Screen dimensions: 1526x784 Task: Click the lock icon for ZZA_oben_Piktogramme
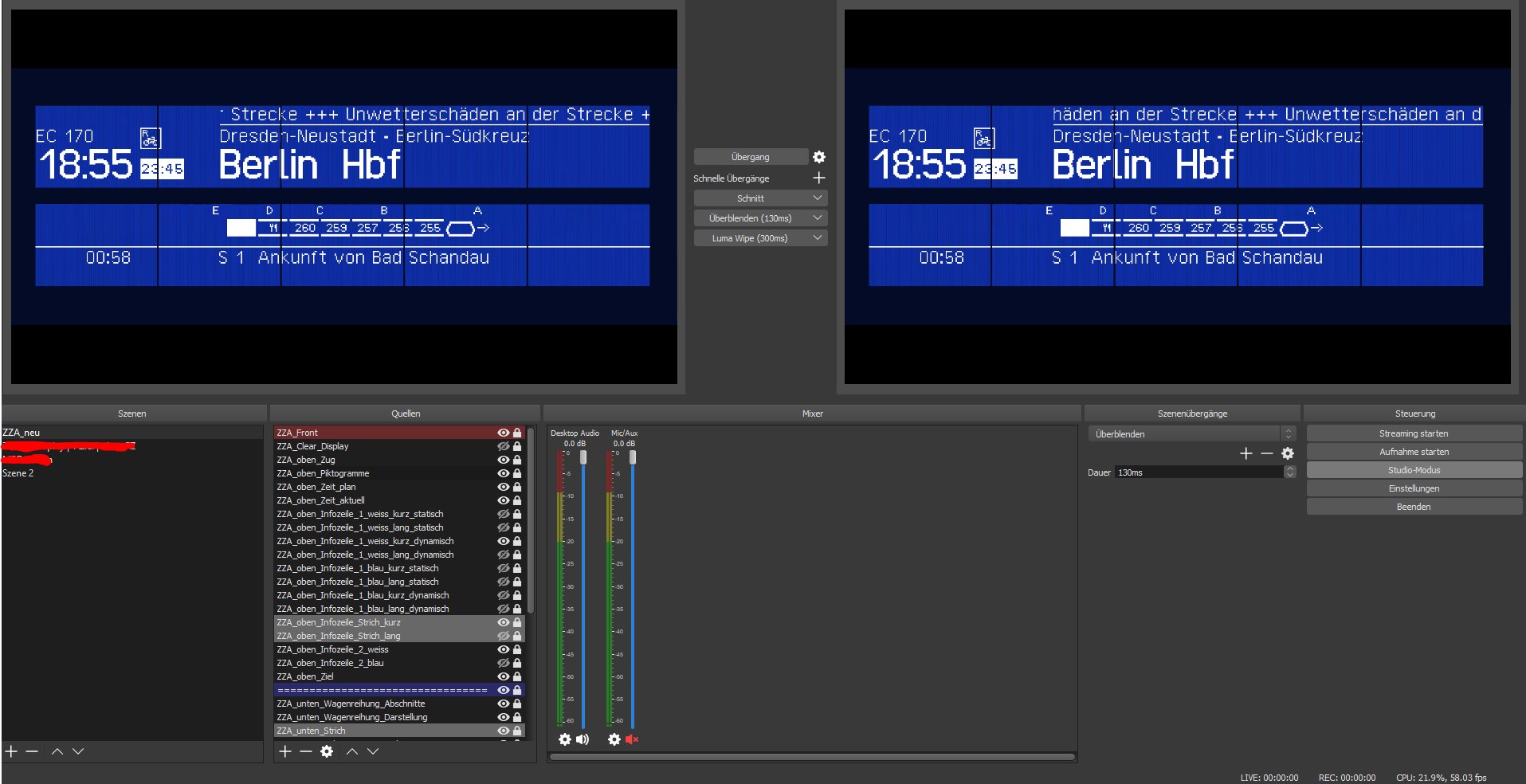coord(517,473)
